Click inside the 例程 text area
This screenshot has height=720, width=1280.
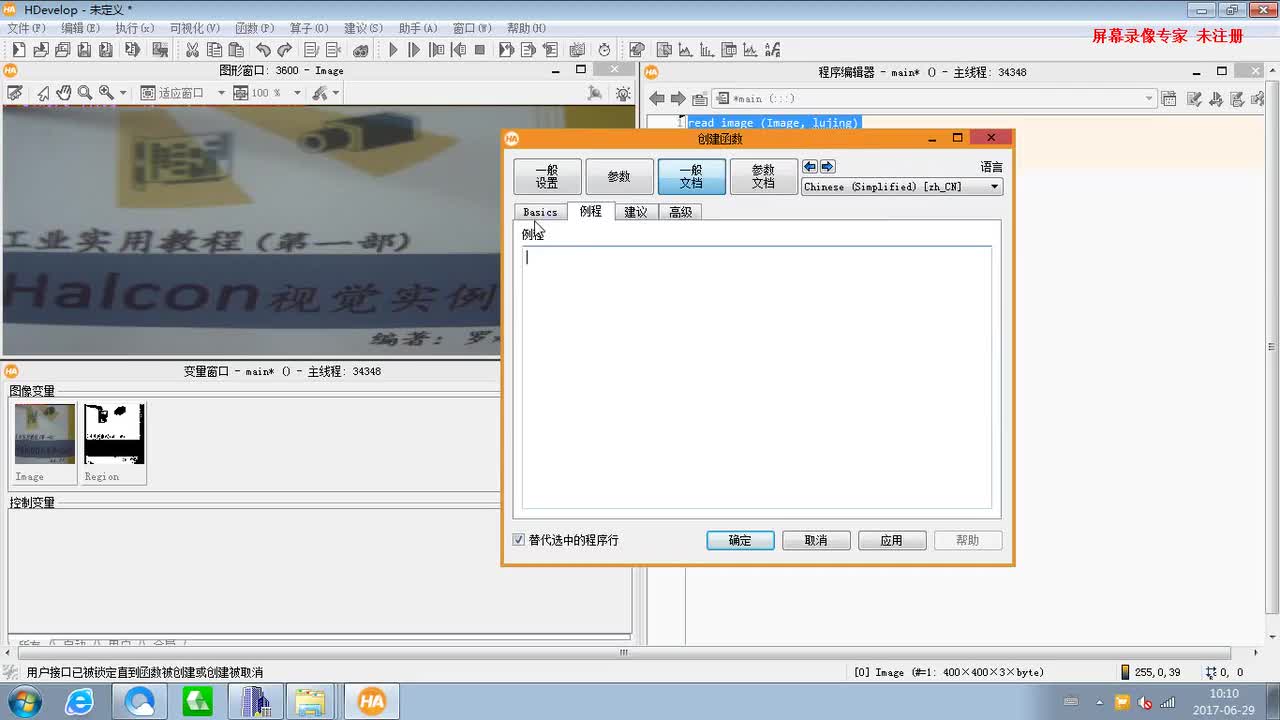coord(757,377)
